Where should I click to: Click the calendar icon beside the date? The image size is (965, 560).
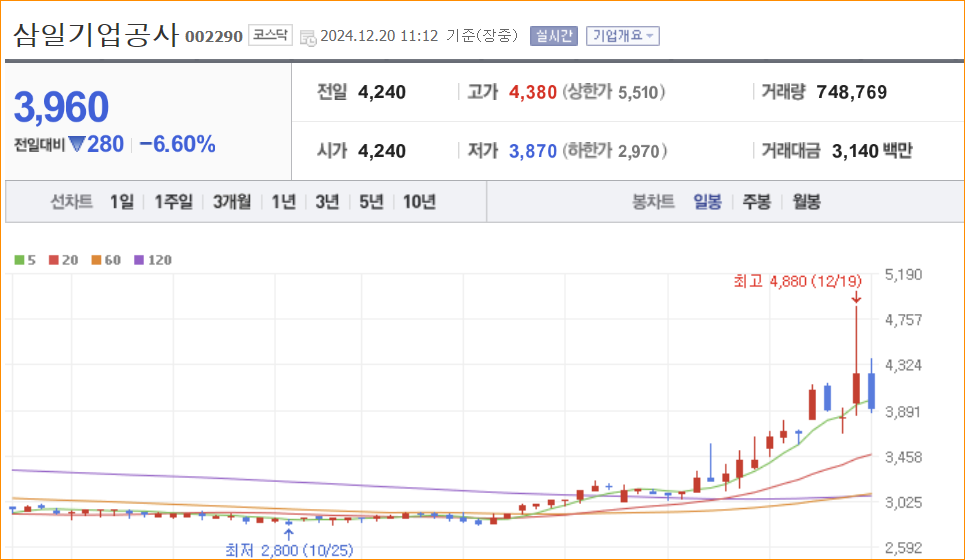click(x=308, y=38)
